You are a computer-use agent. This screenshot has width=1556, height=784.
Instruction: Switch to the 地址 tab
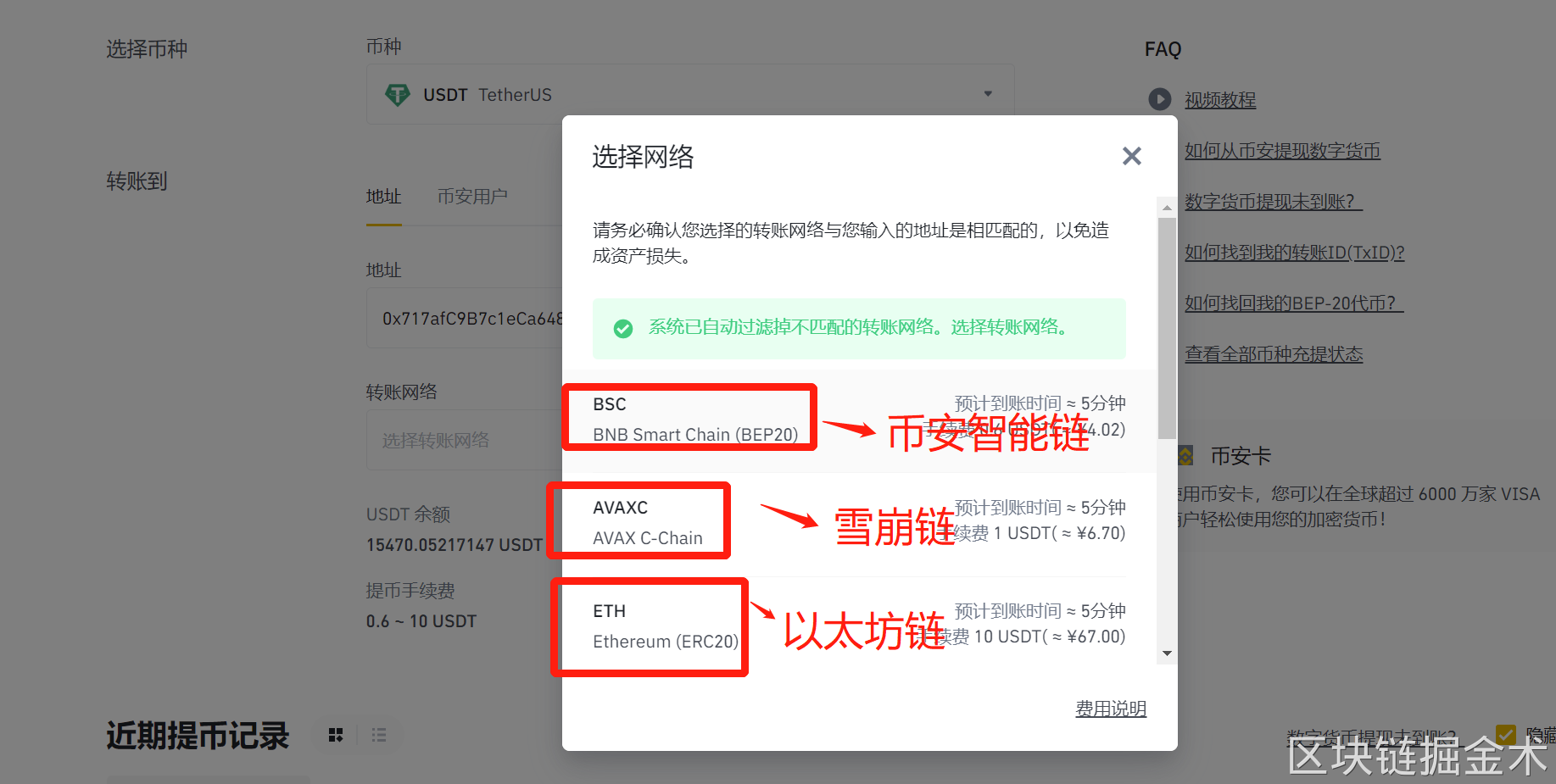click(x=383, y=197)
